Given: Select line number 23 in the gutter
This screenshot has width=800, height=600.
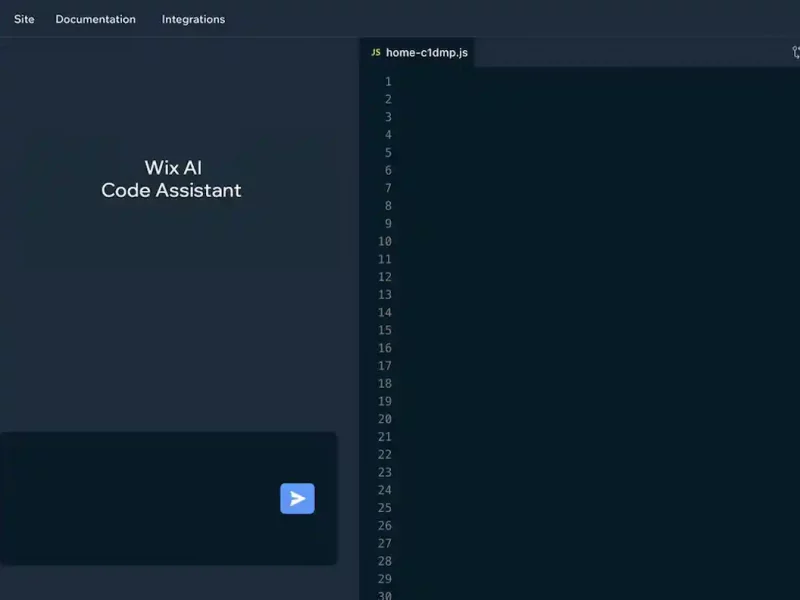Looking at the screenshot, I should coord(385,472).
